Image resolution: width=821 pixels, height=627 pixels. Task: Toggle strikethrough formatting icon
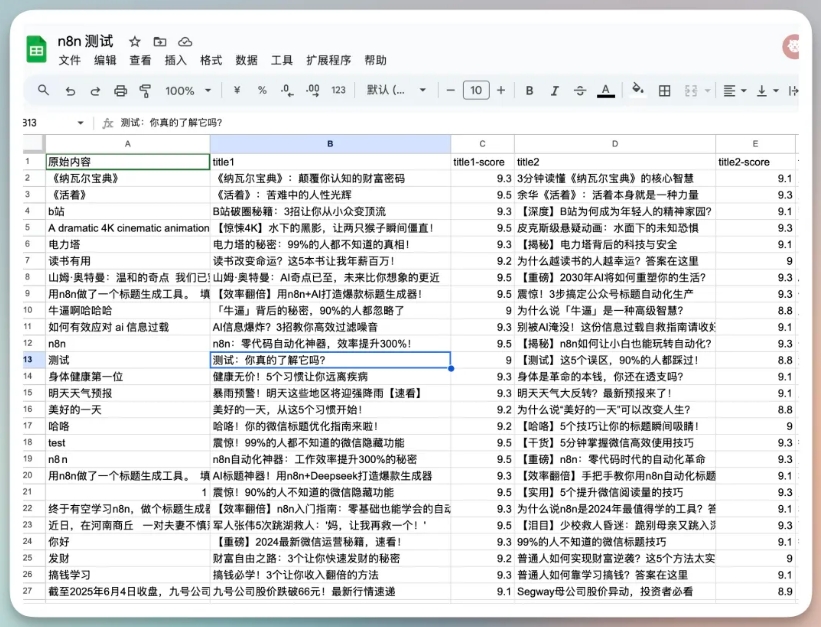(580, 91)
